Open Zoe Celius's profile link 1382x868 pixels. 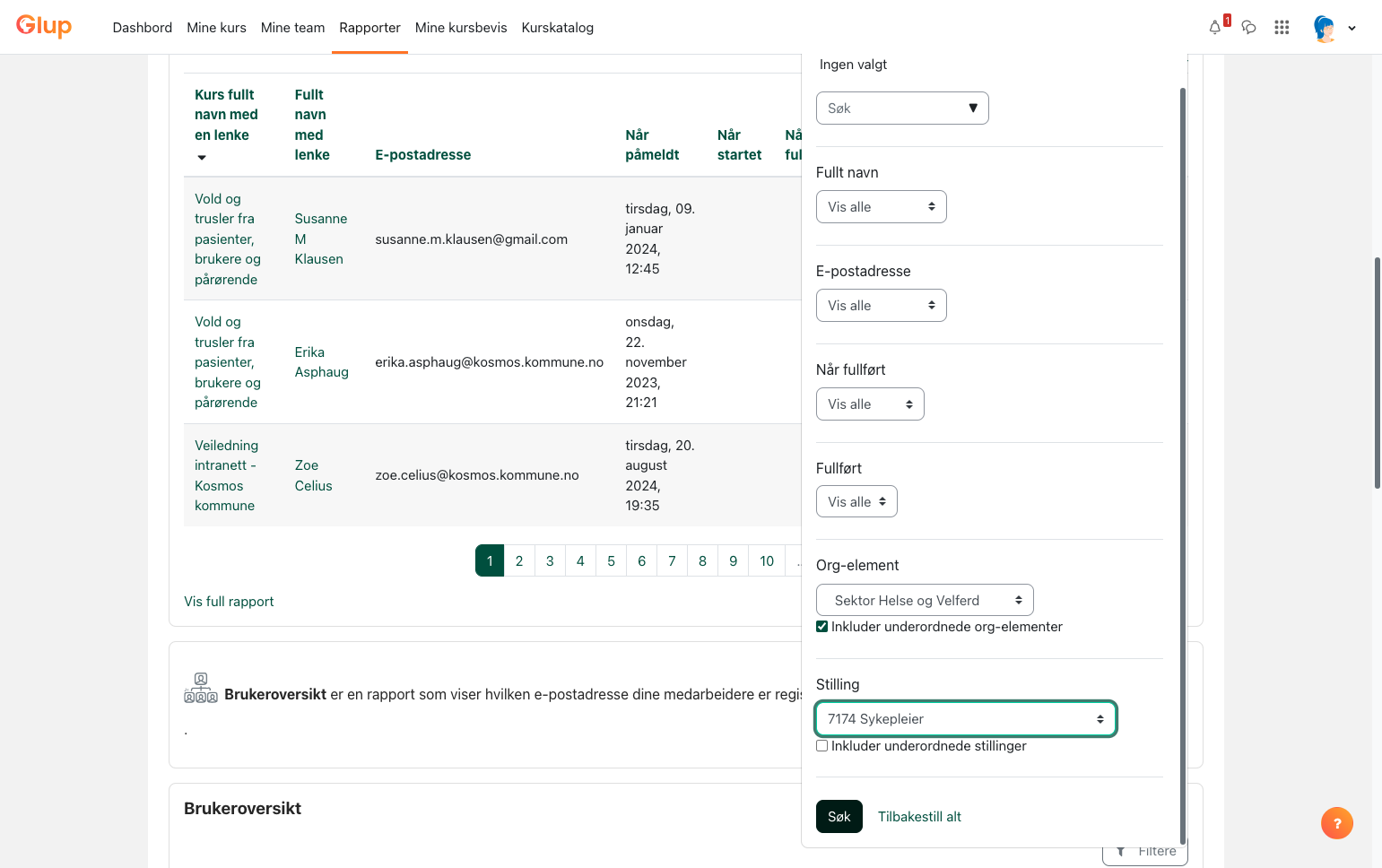click(314, 475)
